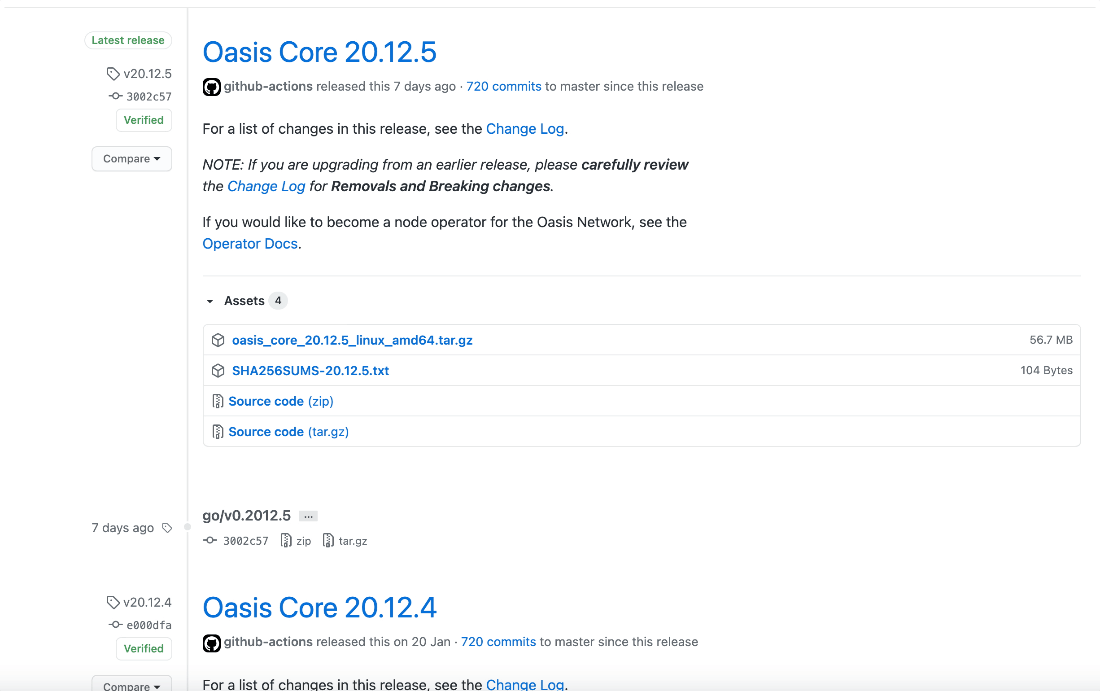
Task: Collapse the Assets section triangle
Action: pyautogui.click(x=210, y=301)
